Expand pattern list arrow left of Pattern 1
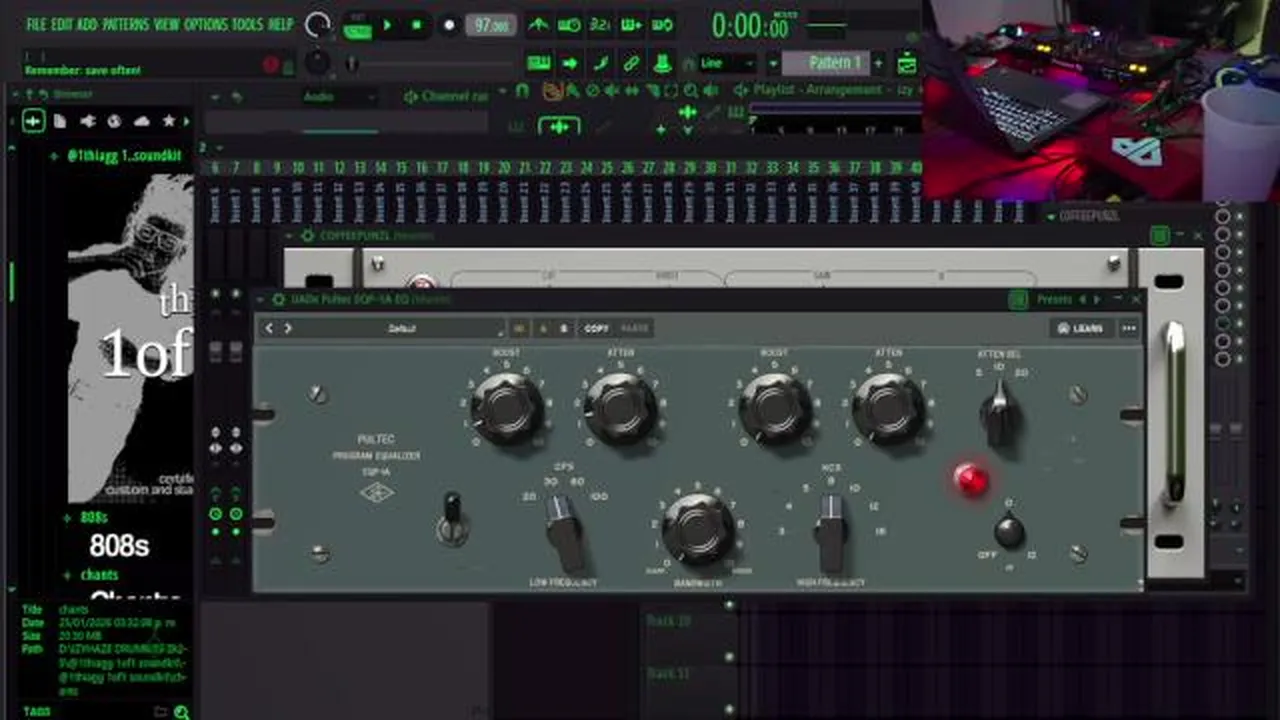Viewport: 1280px width, 720px height. pos(773,63)
